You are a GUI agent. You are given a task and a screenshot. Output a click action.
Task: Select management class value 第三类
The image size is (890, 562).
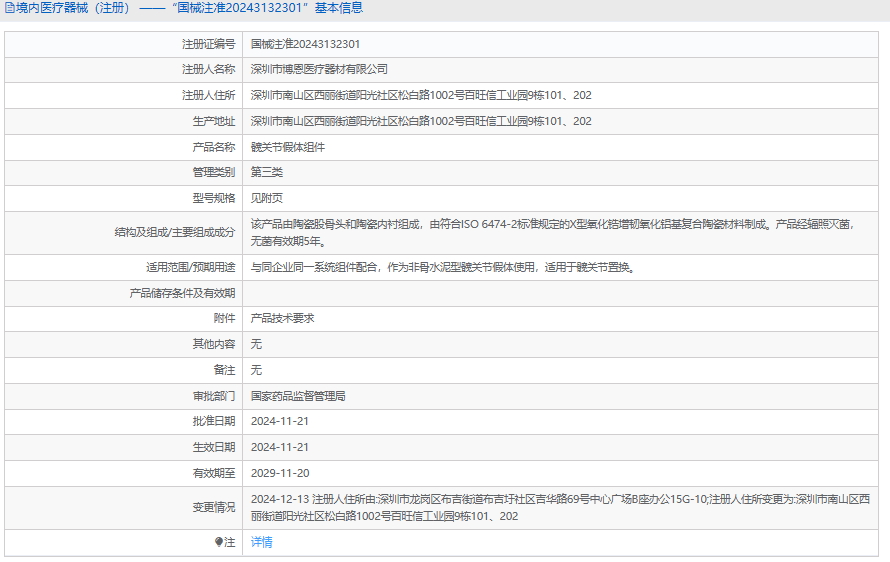(267, 173)
